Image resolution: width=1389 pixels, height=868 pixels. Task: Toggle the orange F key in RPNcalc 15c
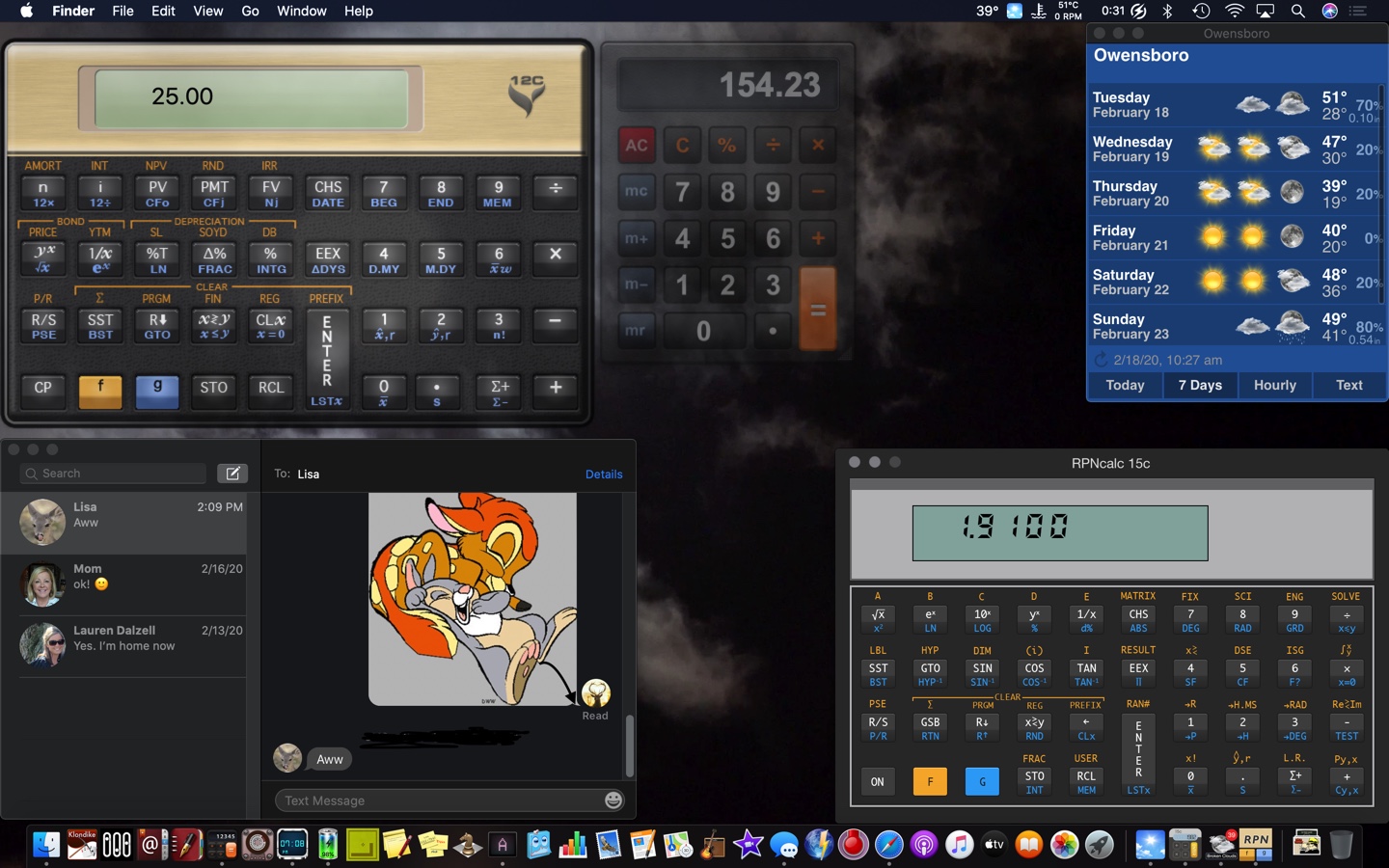click(930, 781)
